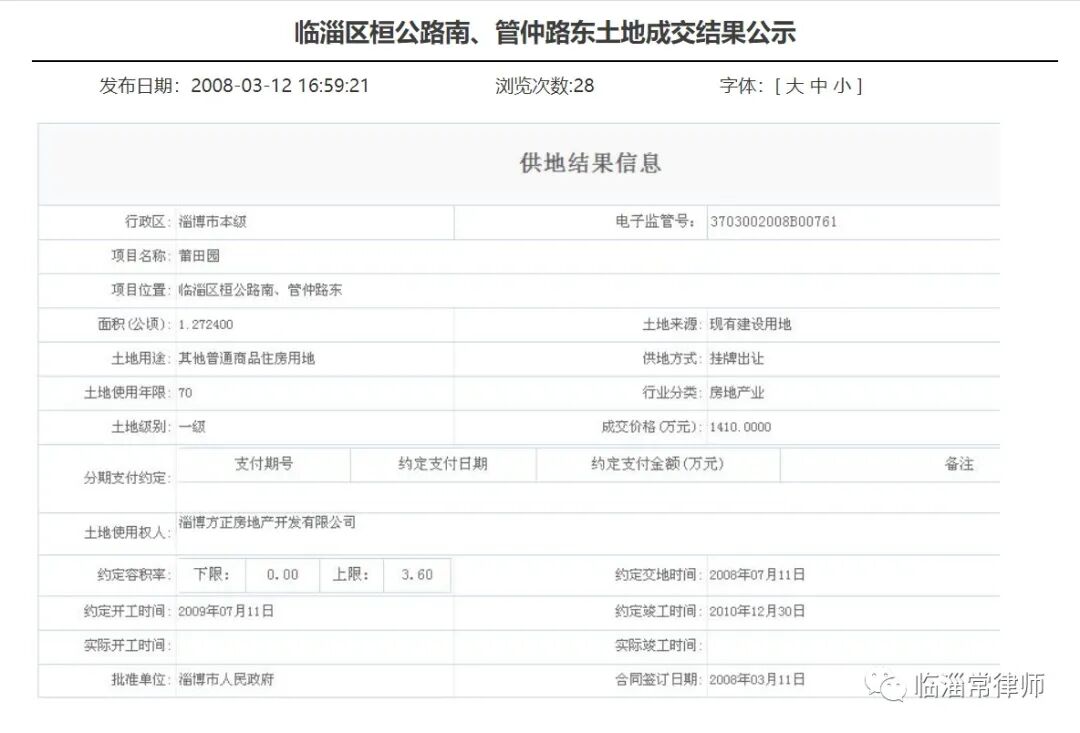Select contract signing date 2008年03月11日
The height and width of the screenshot is (733, 1080).
pos(757,679)
